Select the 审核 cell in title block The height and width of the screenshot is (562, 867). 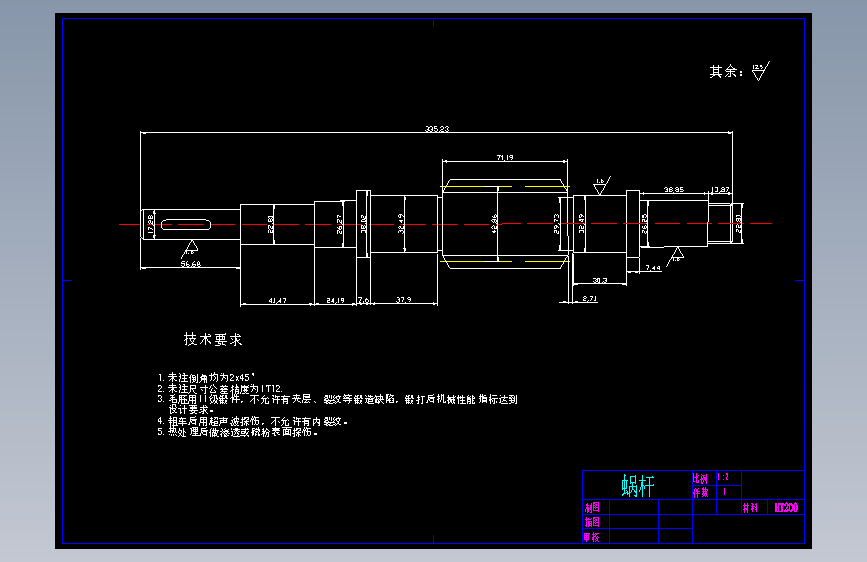pyautogui.click(x=592, y=537)
